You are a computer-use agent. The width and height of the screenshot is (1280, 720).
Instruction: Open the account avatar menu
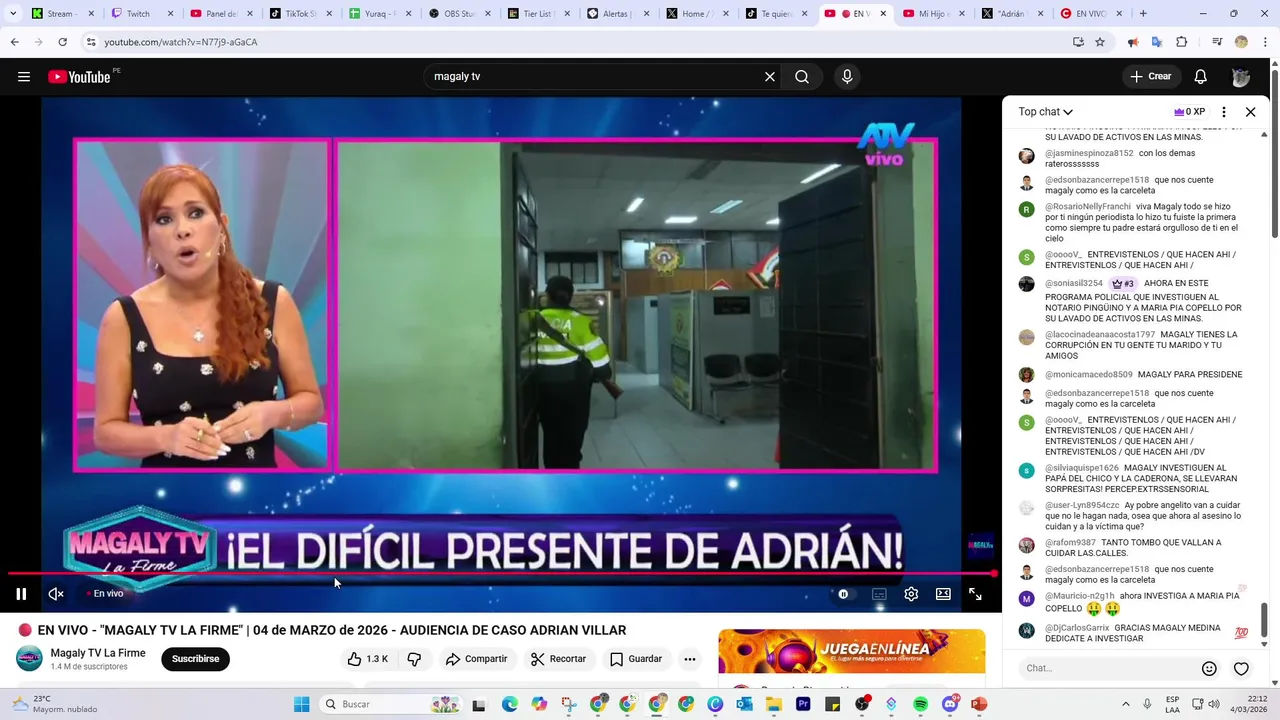[x=1241, y=77]
